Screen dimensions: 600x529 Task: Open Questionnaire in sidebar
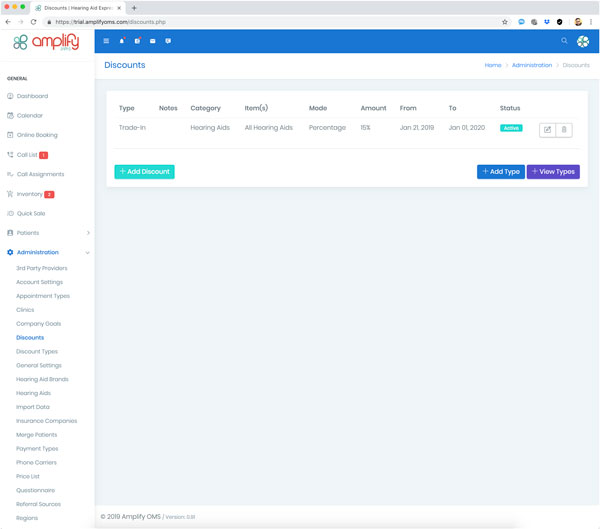35,490
